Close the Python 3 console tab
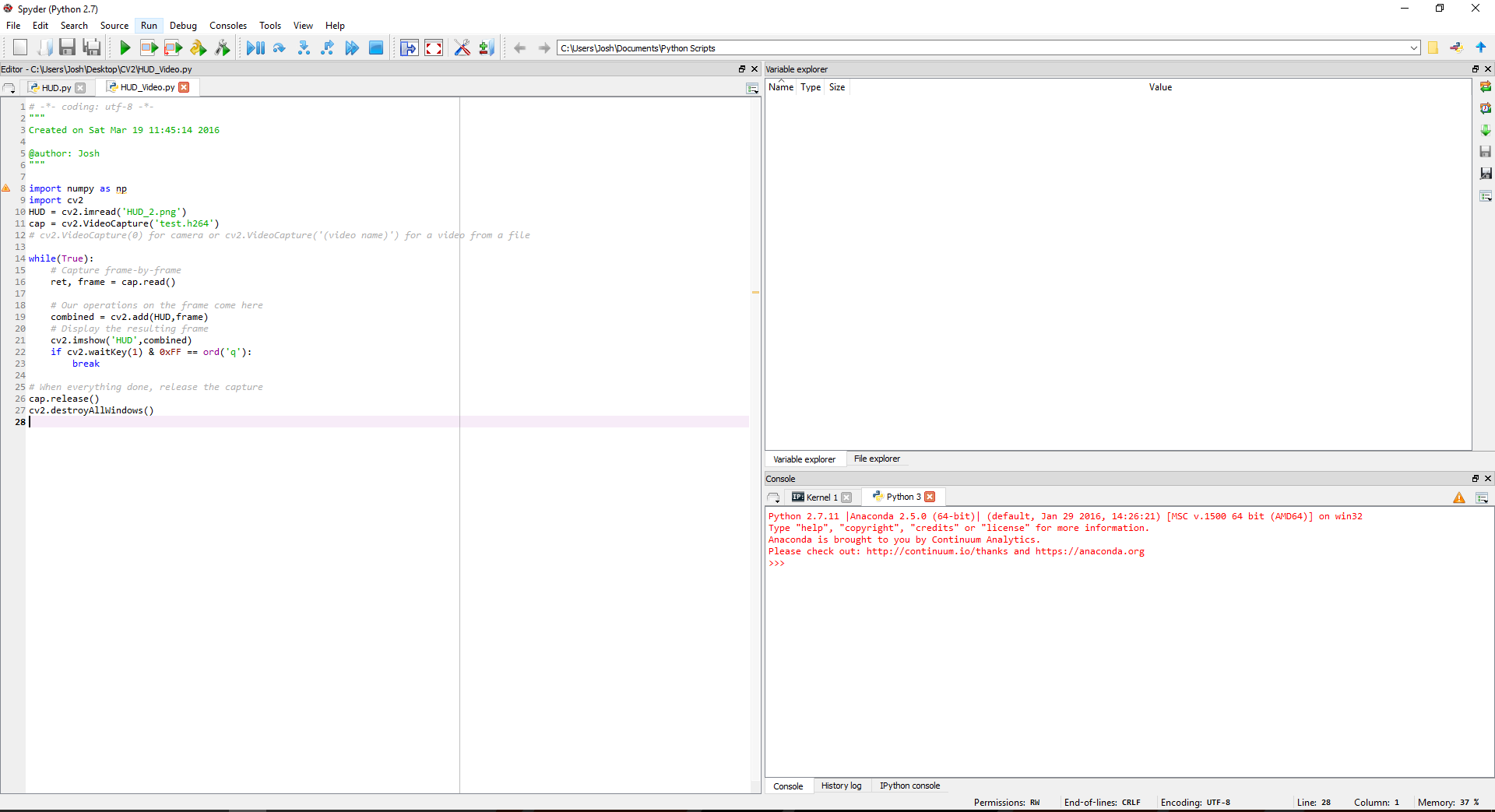This screenshot has height=812, width=1495. (x=930, y=497)
